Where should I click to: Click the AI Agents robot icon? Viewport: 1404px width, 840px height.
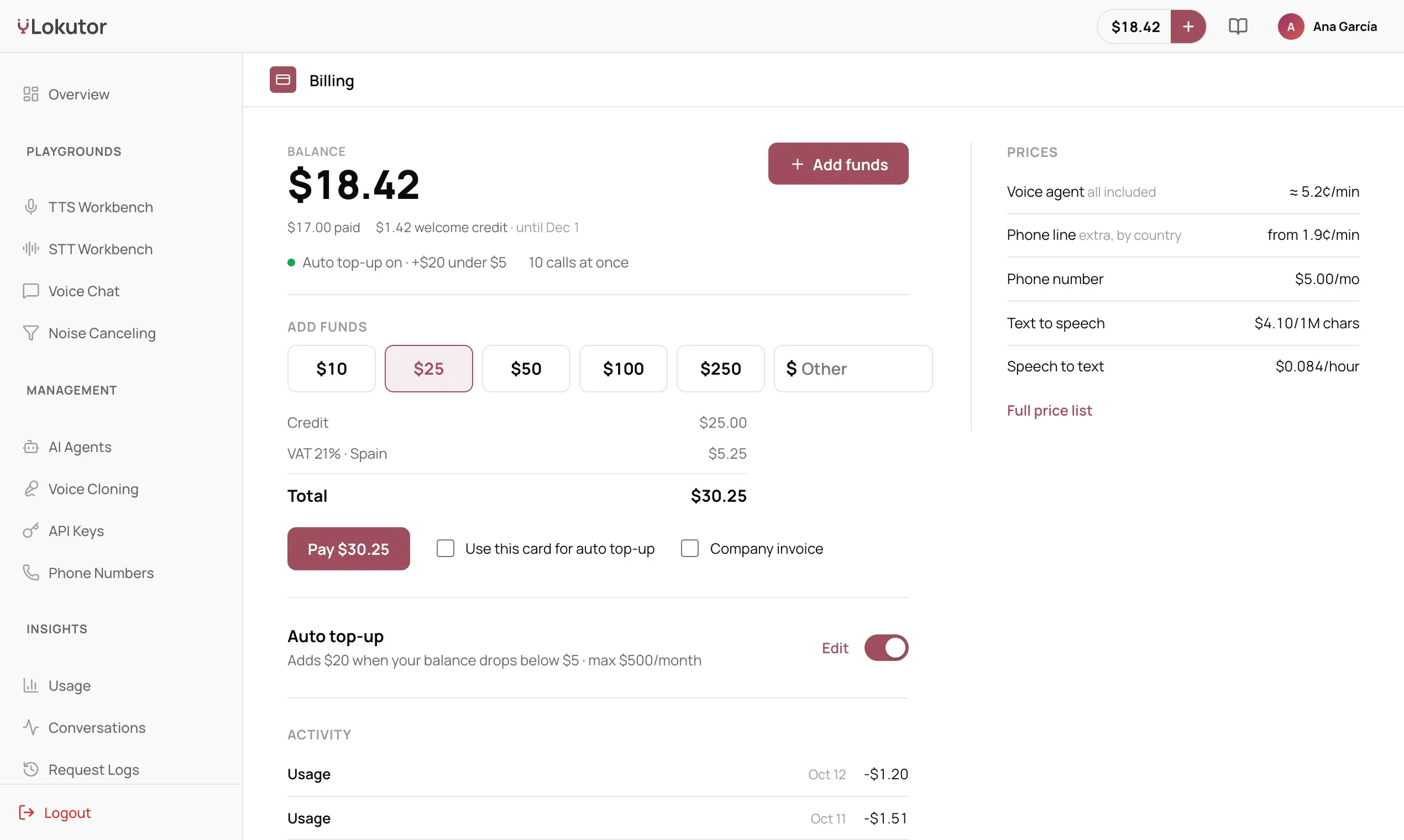(x=30, y=447)
